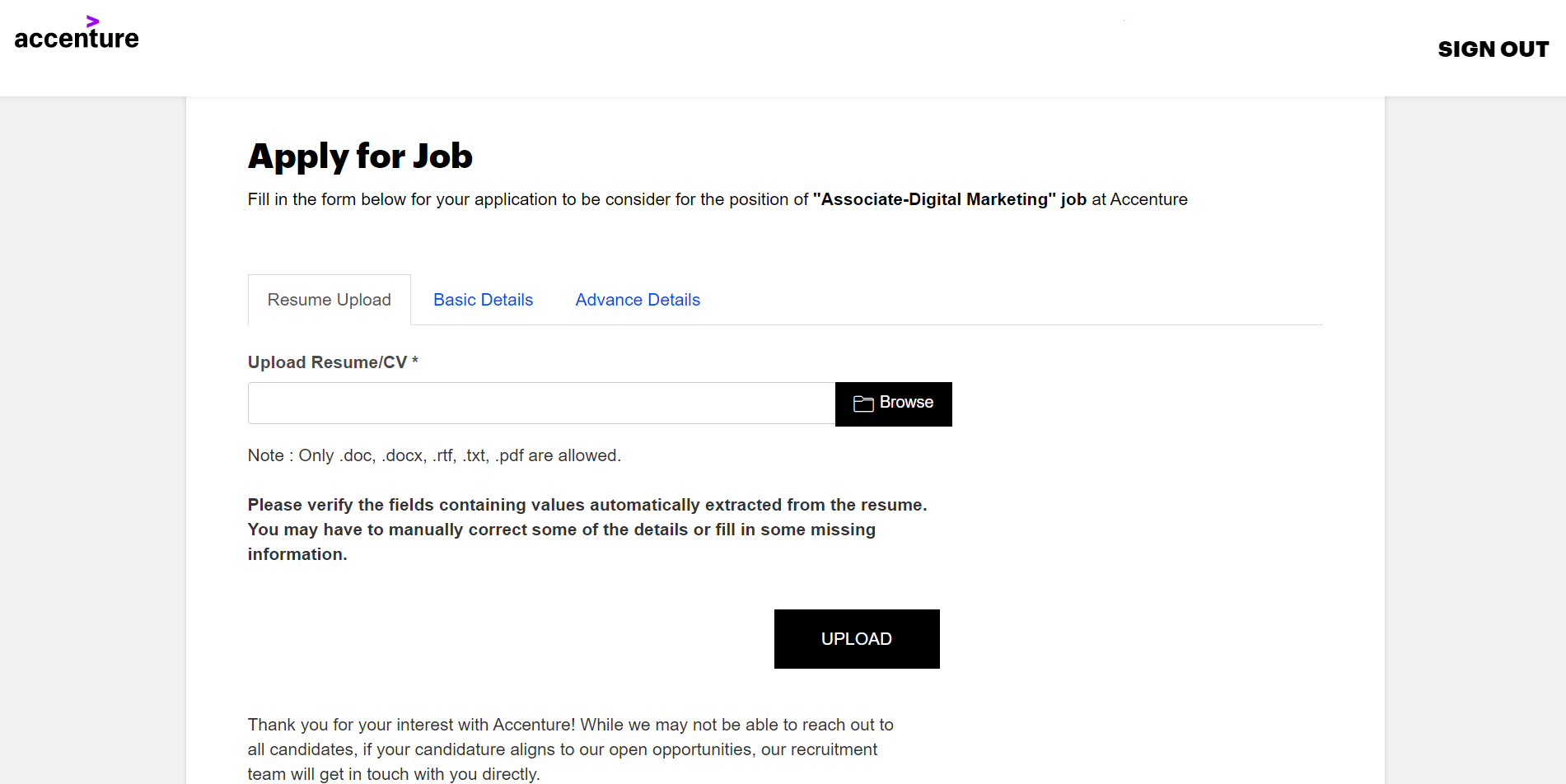Click the folder icon on Browse button
The height and width of the screenshot is (784, 1566).
(862, 404)
